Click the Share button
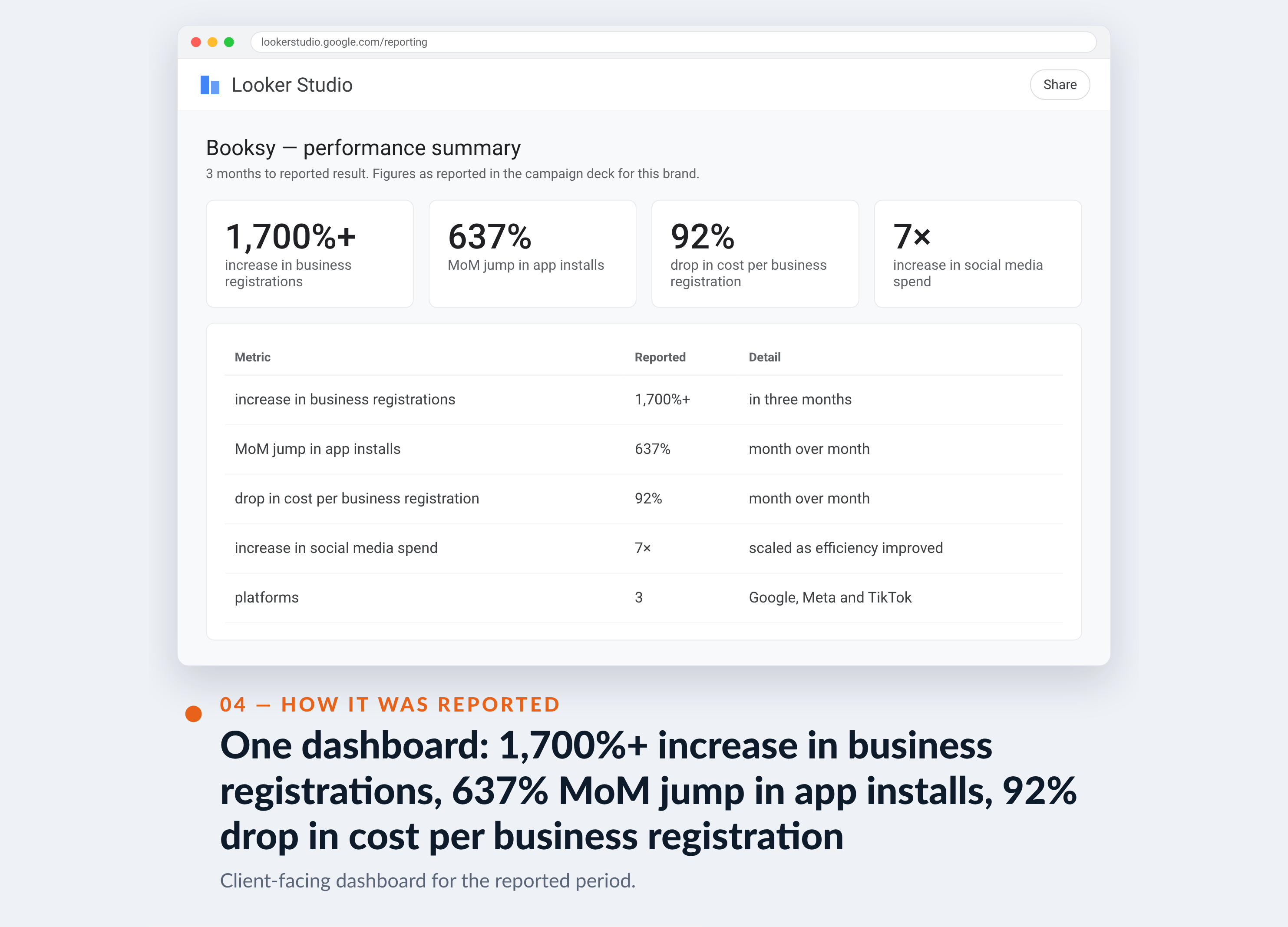Viewport: 1288px width, 927px height. 1059,85
